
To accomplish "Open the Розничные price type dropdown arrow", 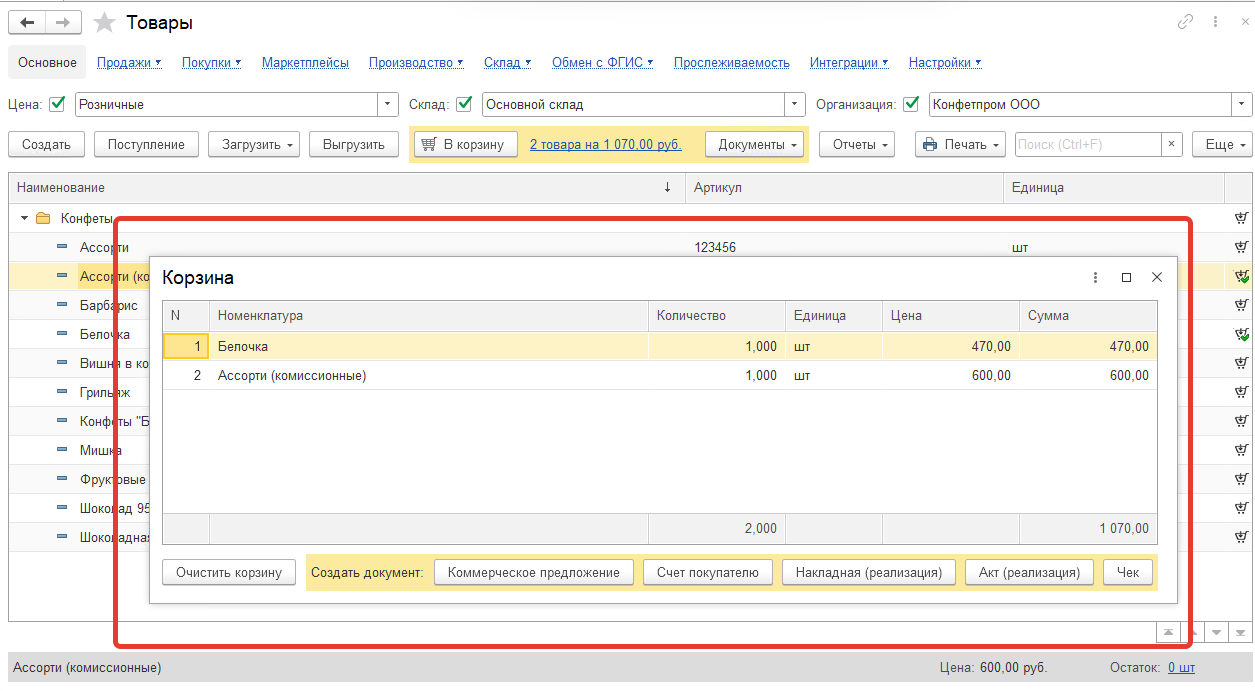I will 389,104.
